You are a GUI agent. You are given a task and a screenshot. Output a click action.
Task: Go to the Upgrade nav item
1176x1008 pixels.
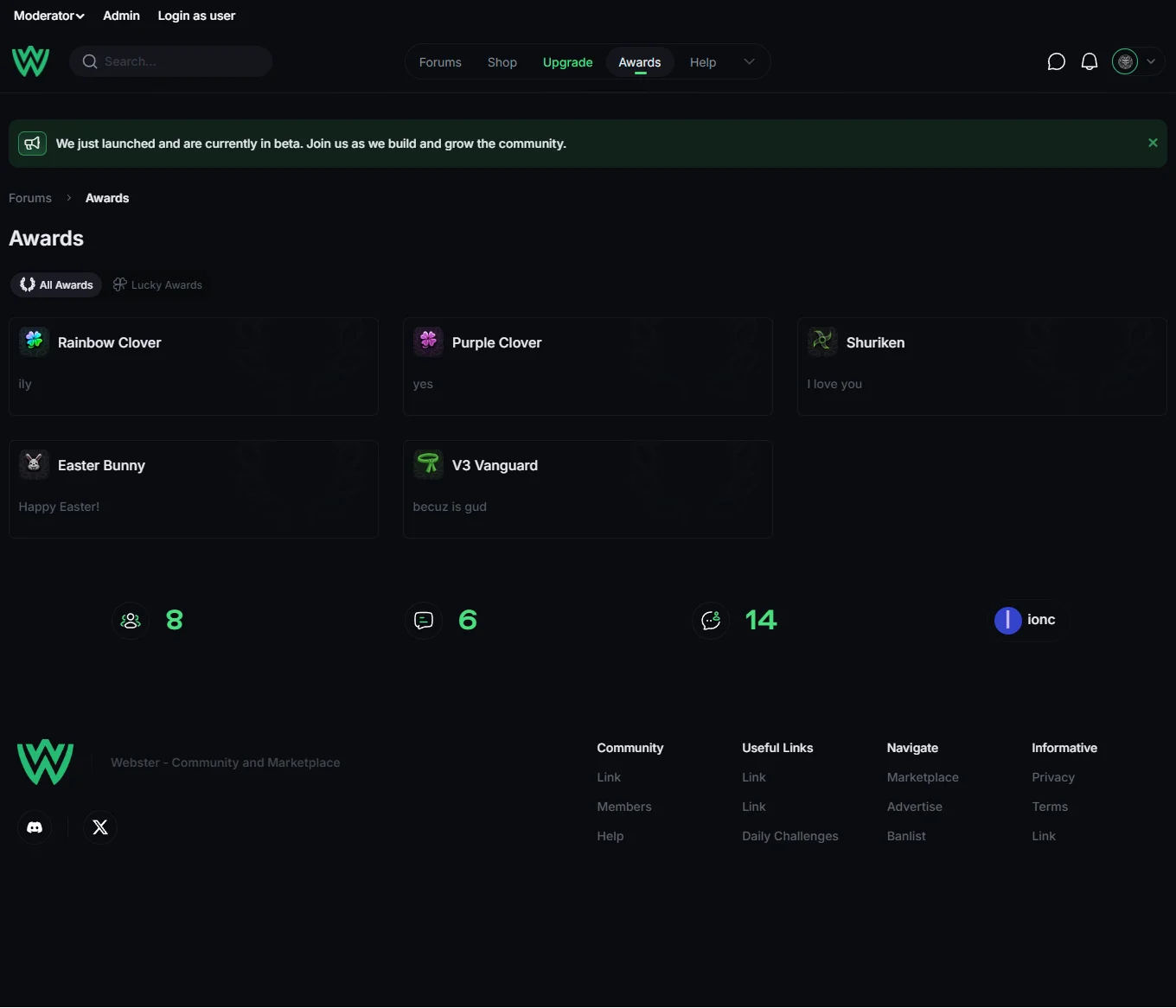coord(567,62)
